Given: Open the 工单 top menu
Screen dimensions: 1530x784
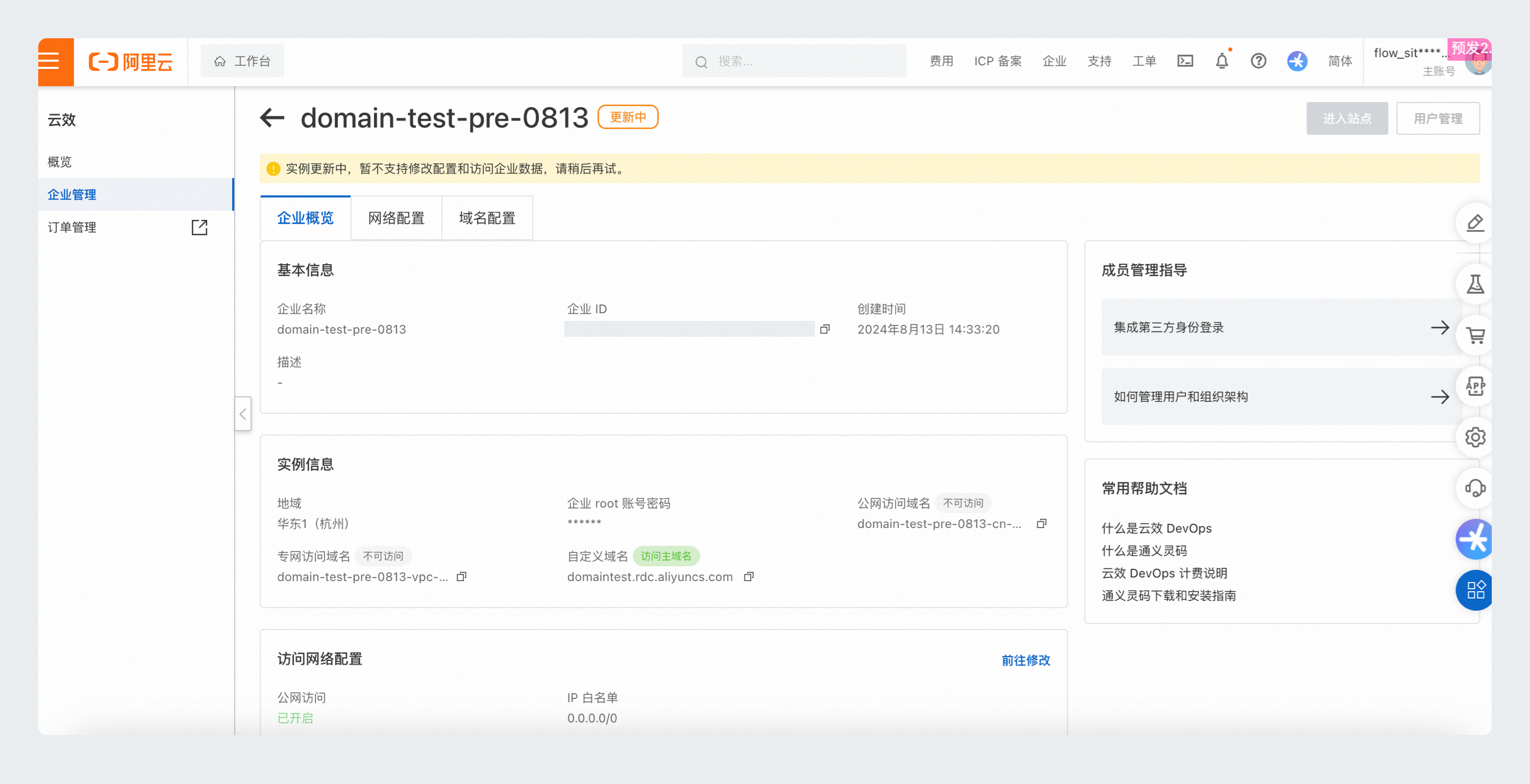Looking at the screenshot, I should [x=1144, y=61].
